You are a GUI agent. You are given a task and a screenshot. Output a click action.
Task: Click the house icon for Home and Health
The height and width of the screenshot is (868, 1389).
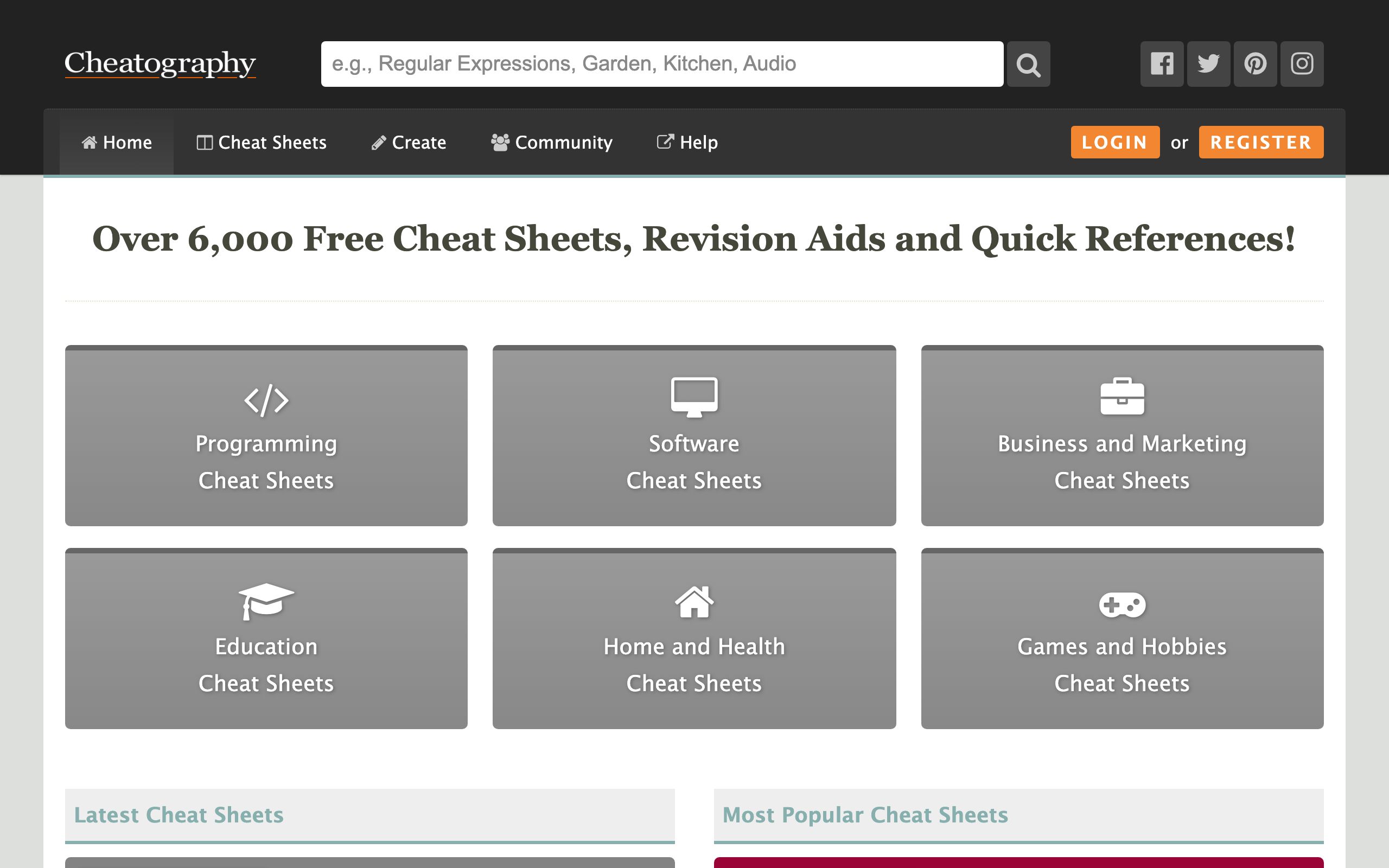pos(694,601)
